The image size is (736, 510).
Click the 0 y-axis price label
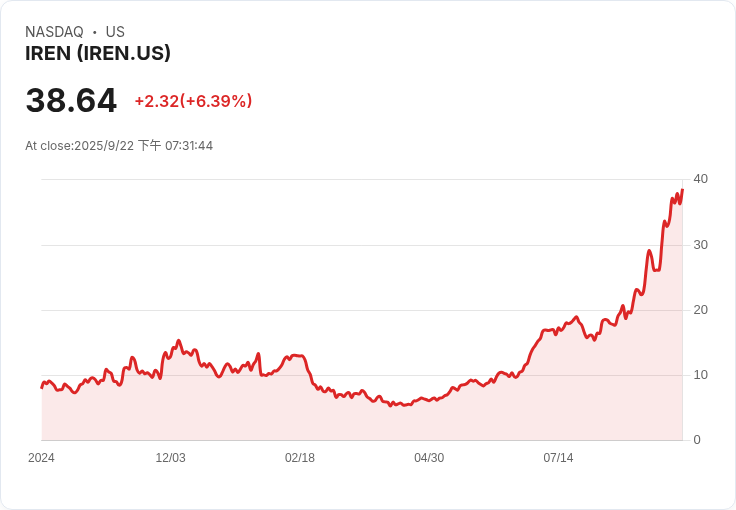(697, 440)
